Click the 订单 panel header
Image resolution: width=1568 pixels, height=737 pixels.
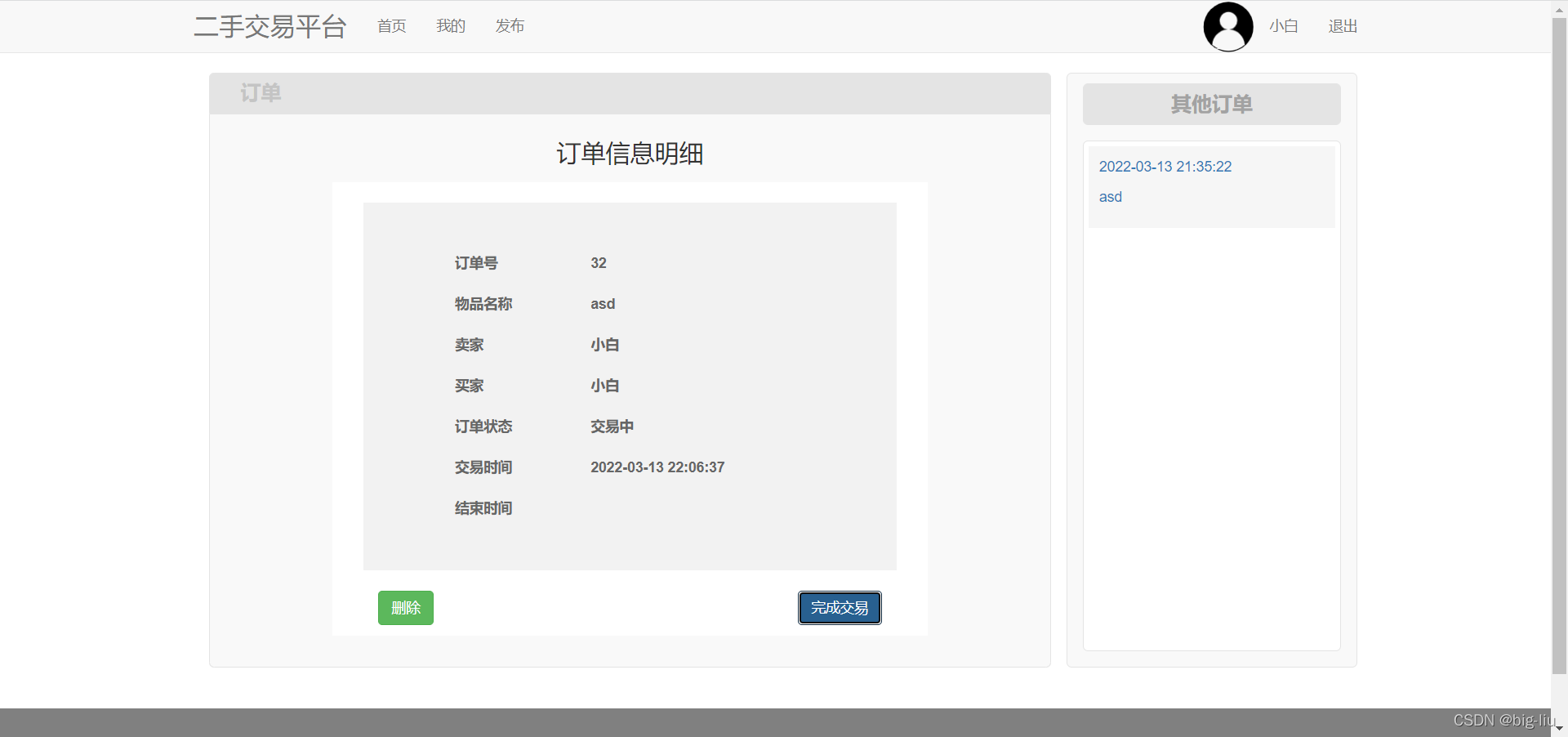[x=630, y=93]
